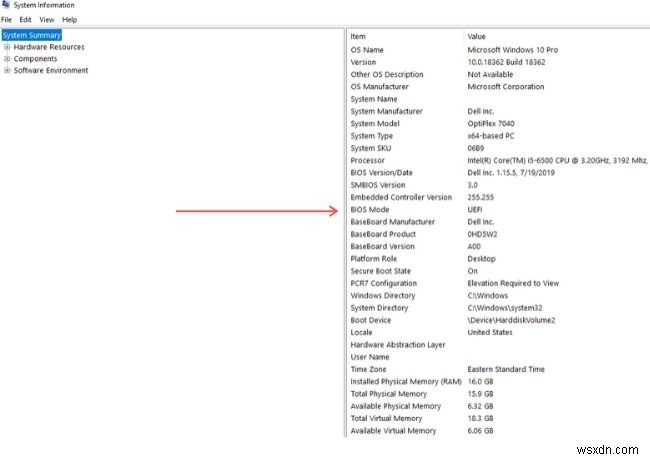The height and width of the screenshot is (460, 650).
Task: Select the OS Name row
Action: tap(367, 50)
